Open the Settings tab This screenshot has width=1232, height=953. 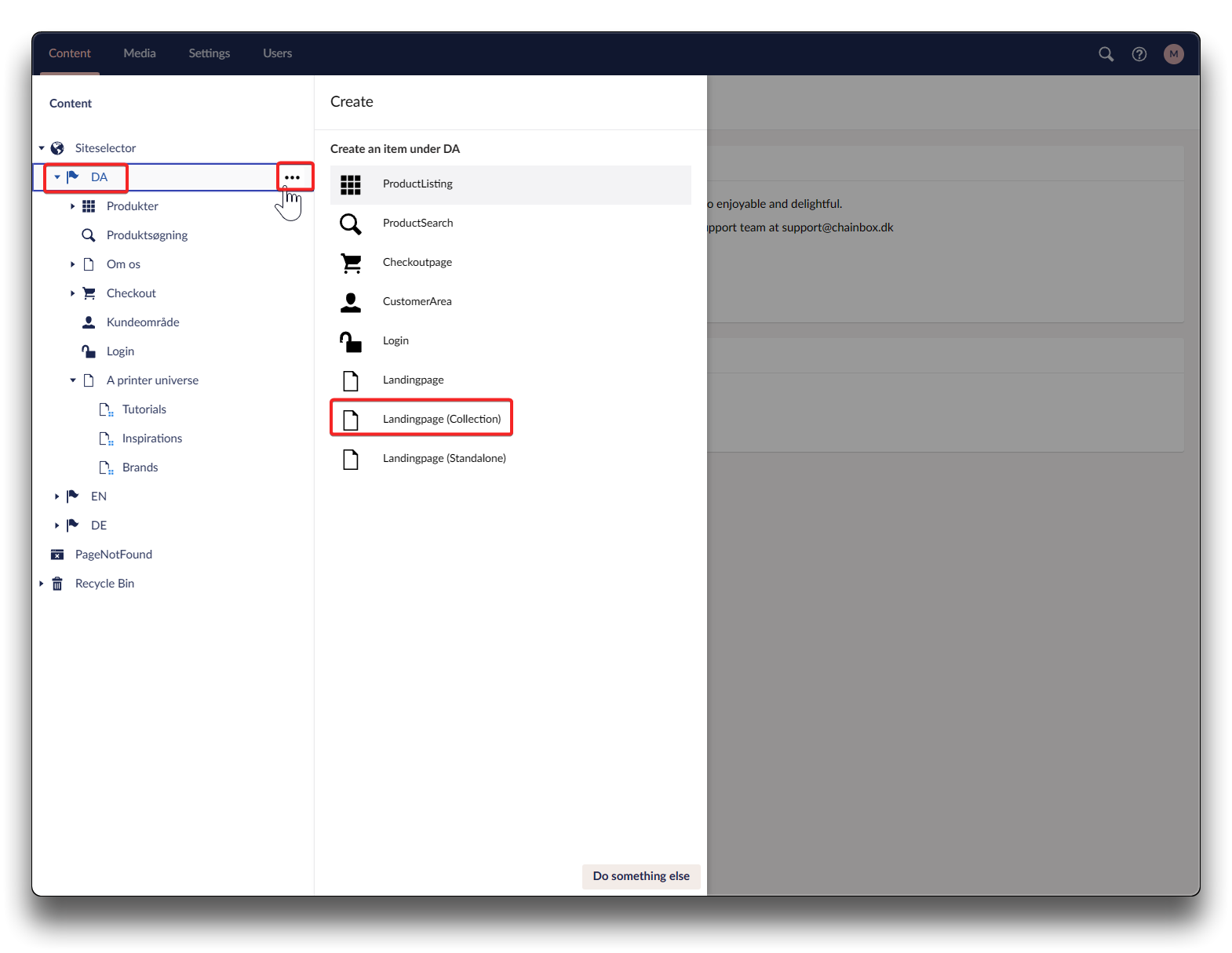pos(209,53)
